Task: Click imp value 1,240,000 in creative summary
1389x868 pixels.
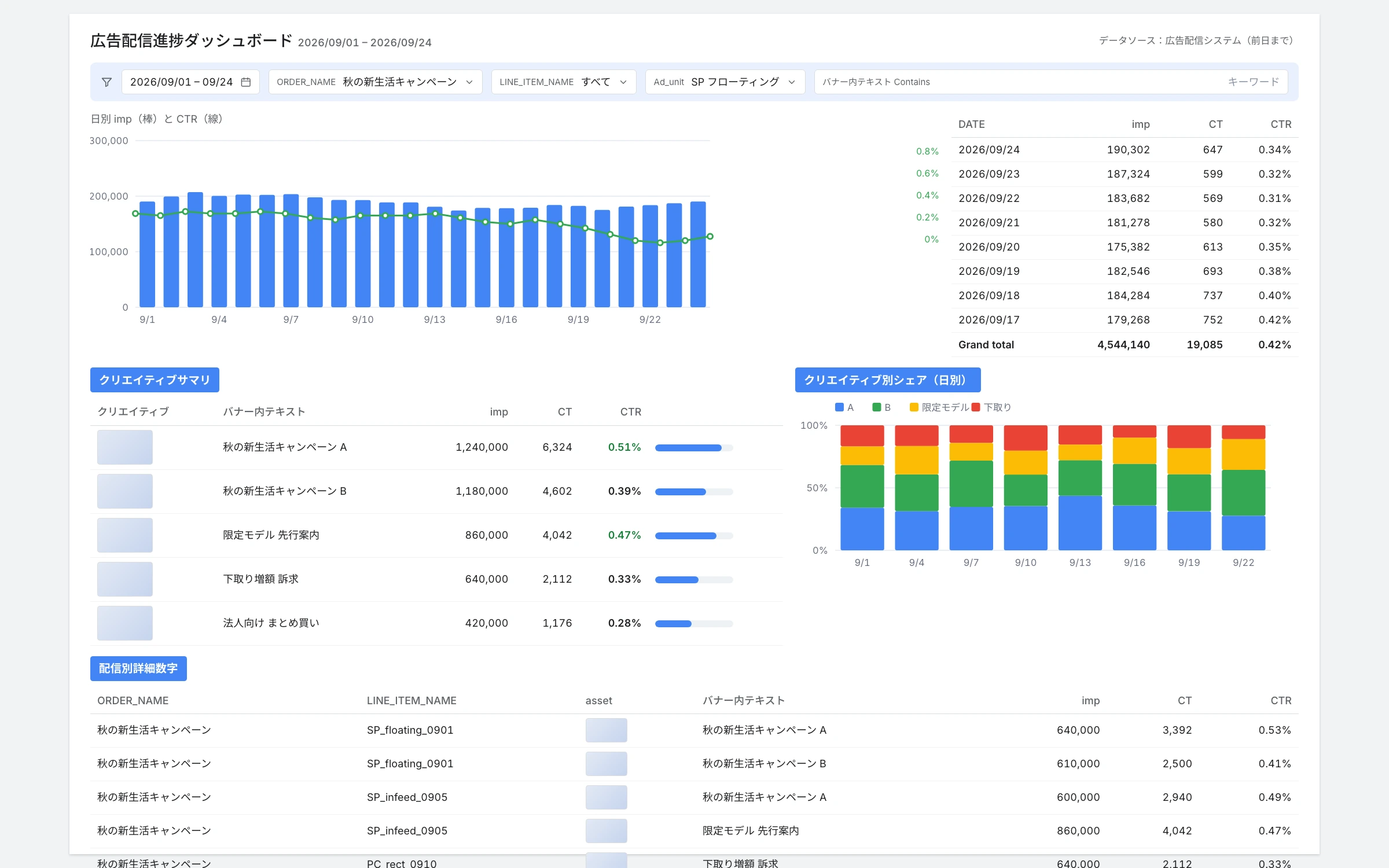Action: pos(482,447)
